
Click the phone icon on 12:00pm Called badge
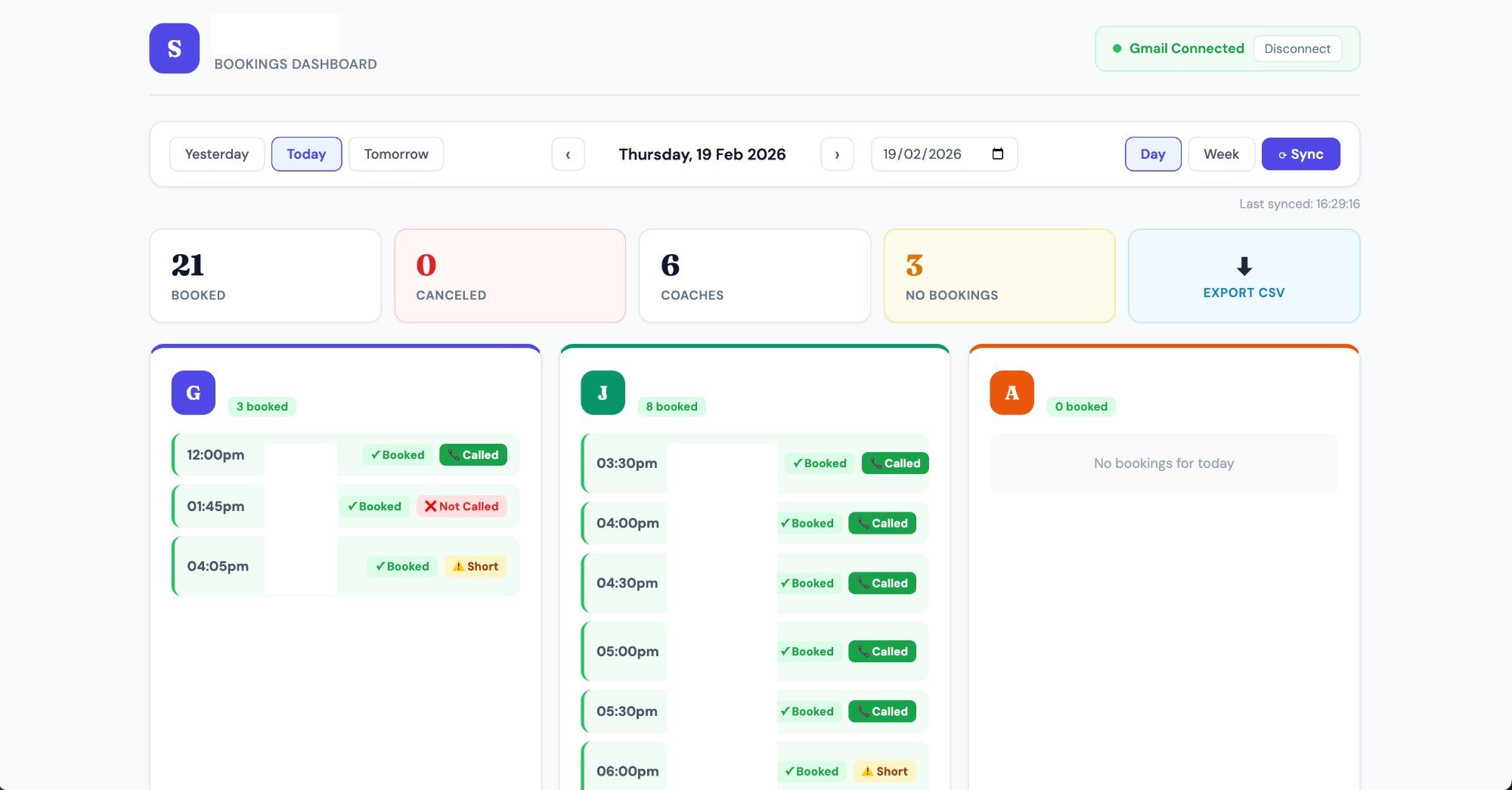point(454,454)
